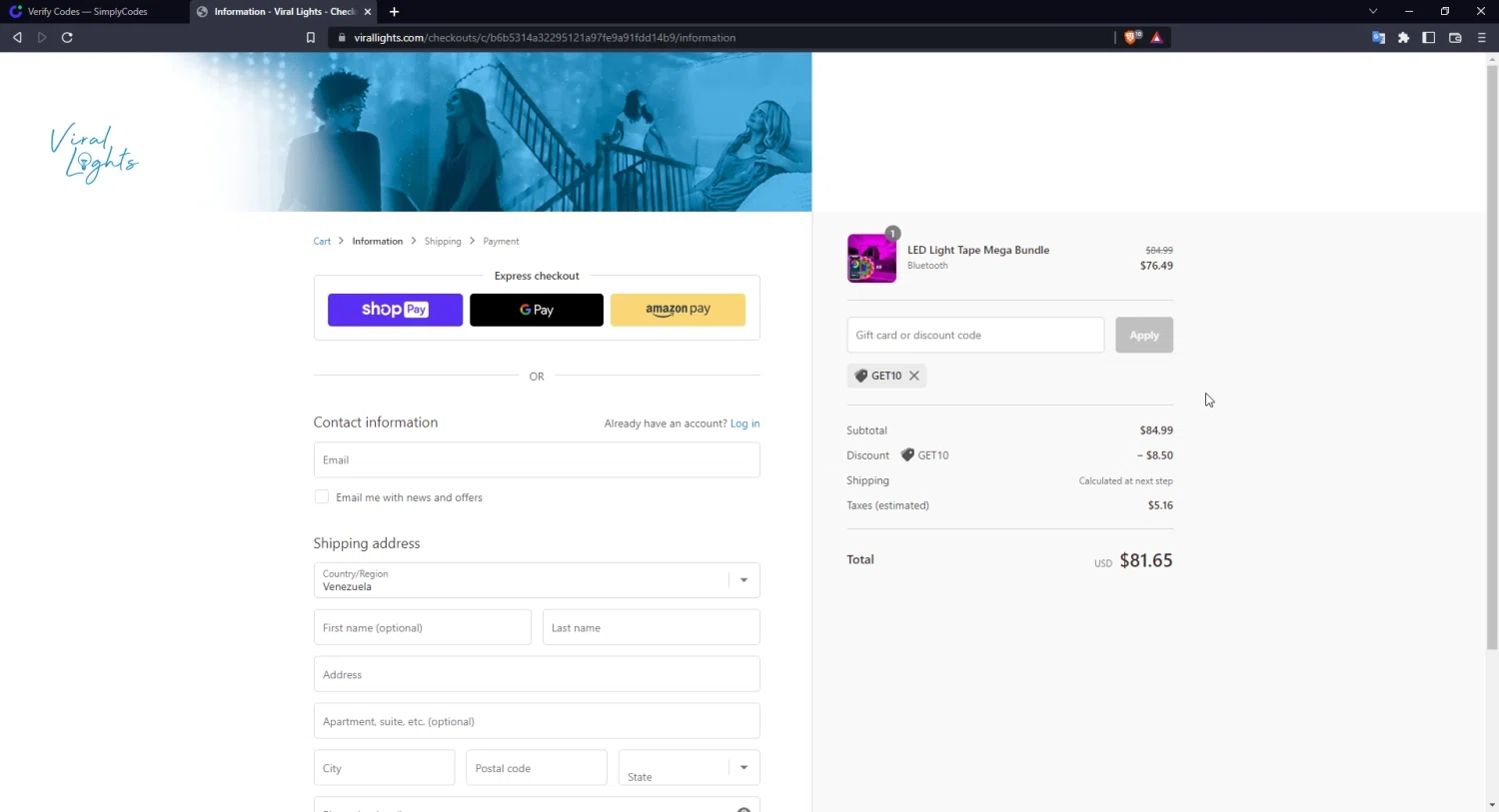Toggle the browser sidebar panel icon
This screenshot has width=1499, height=812.
1429,38
